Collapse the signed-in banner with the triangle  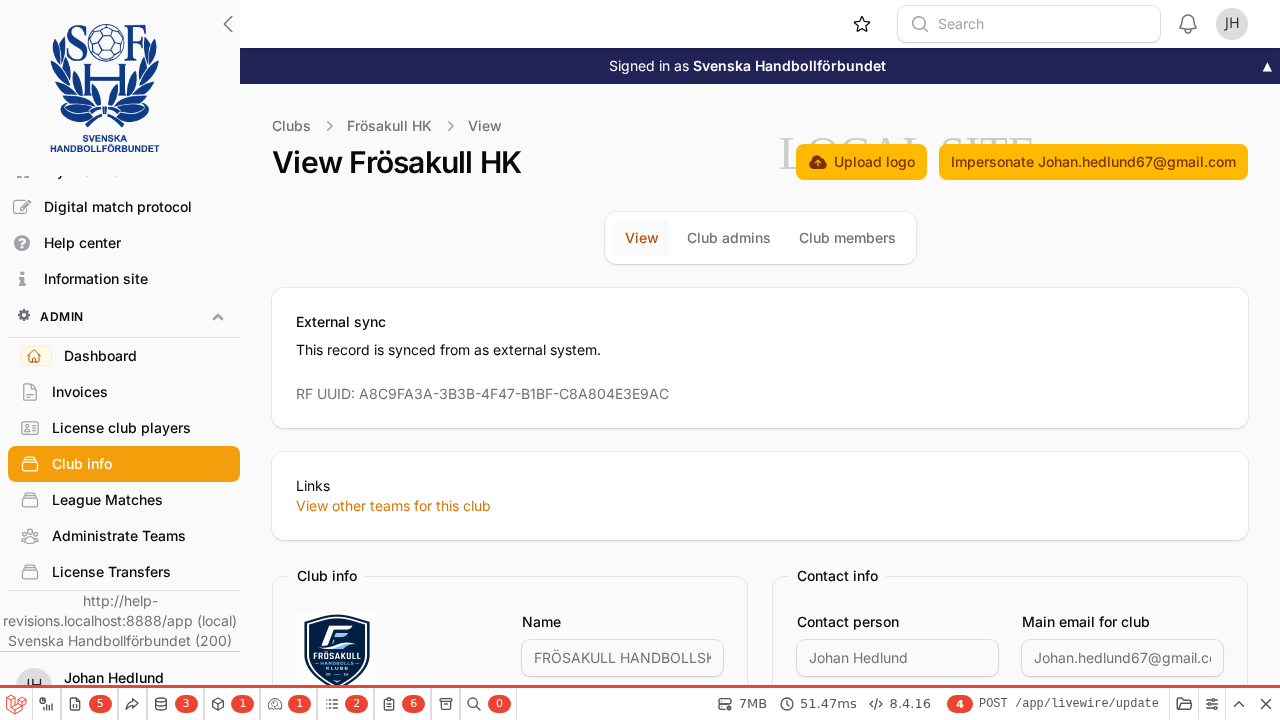[1267, 67]
